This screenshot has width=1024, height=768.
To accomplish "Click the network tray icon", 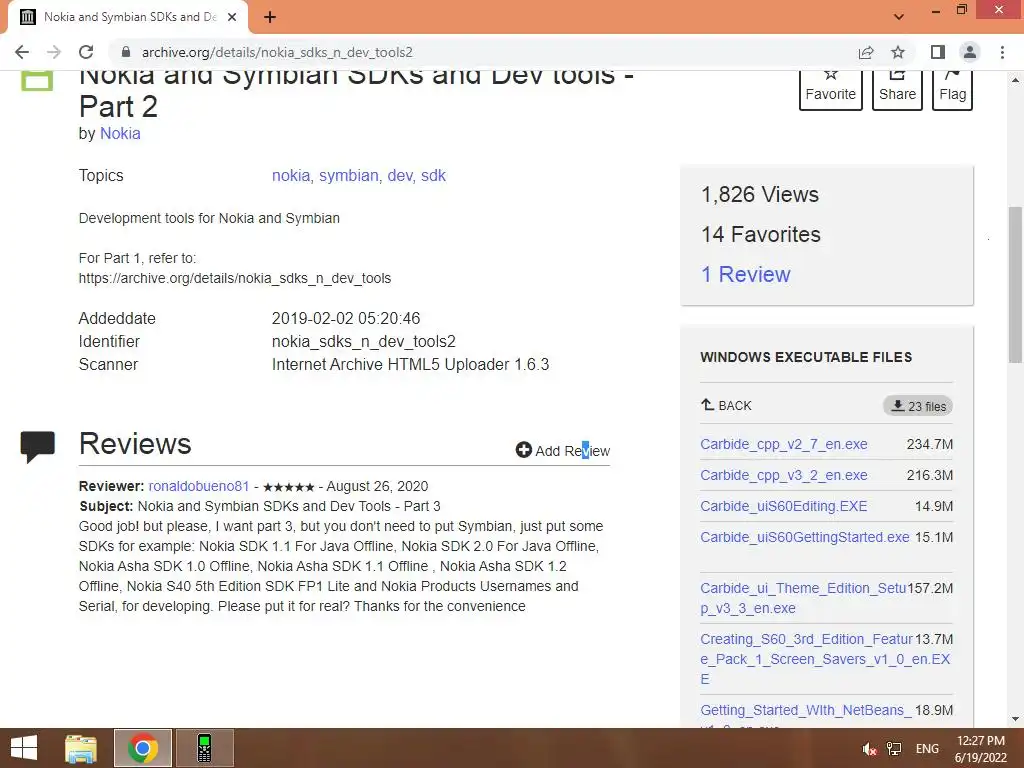I will tap(894, 749).
